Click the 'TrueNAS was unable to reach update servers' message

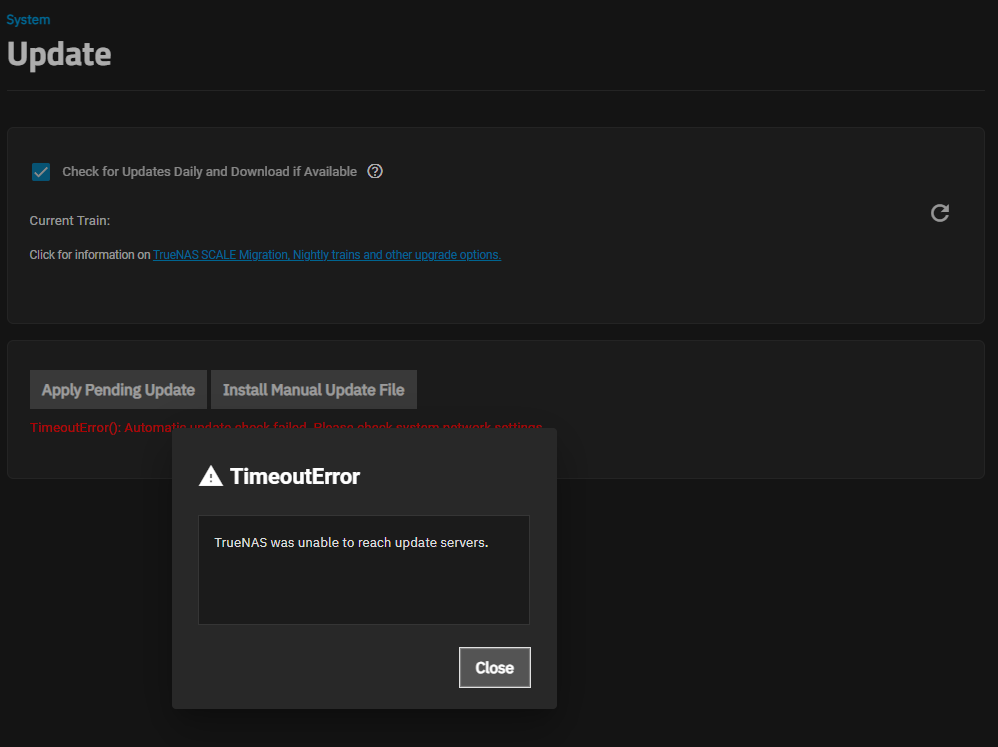pyautogui.click(x=351, y=543)
